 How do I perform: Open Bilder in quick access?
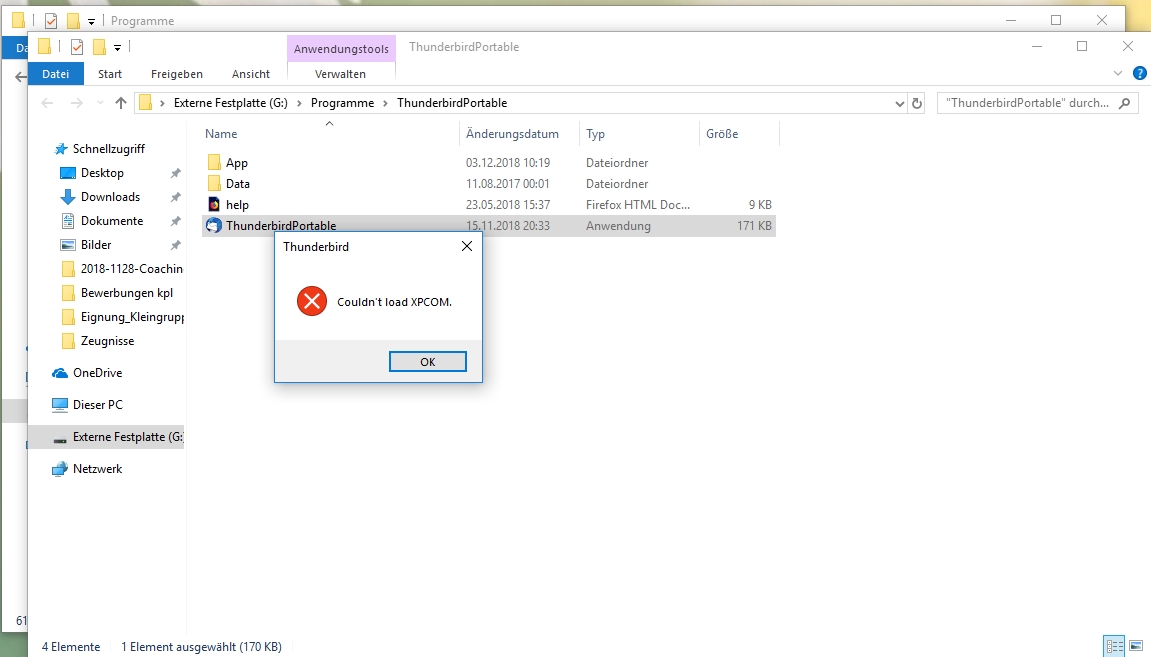coord(96,245)
